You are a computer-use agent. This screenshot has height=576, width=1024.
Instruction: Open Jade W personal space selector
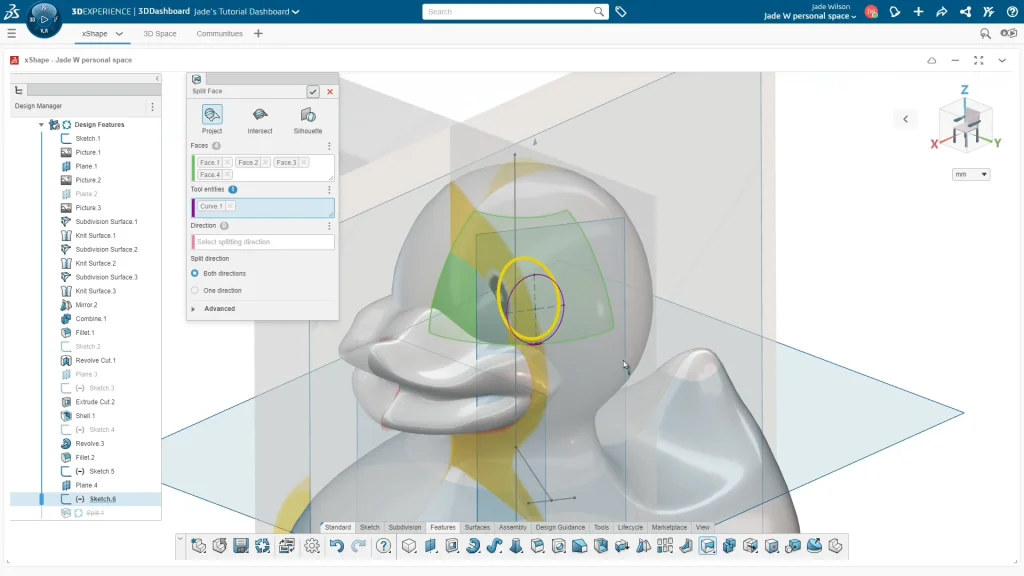(810, 16)
